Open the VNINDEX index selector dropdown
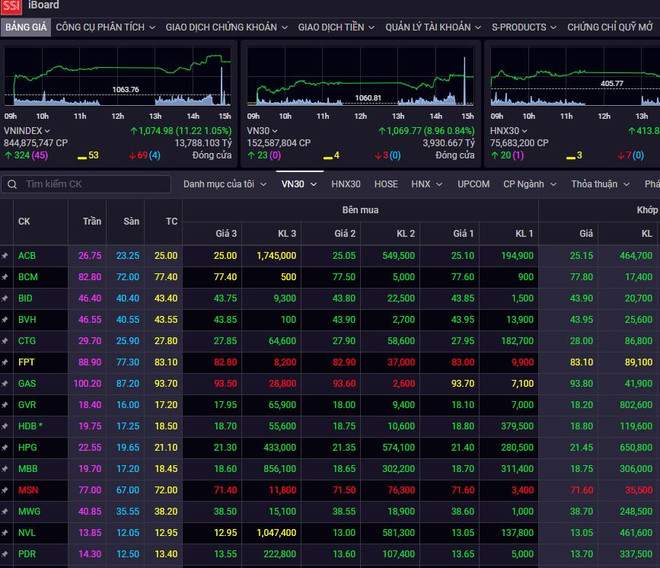 pos(27,131)
